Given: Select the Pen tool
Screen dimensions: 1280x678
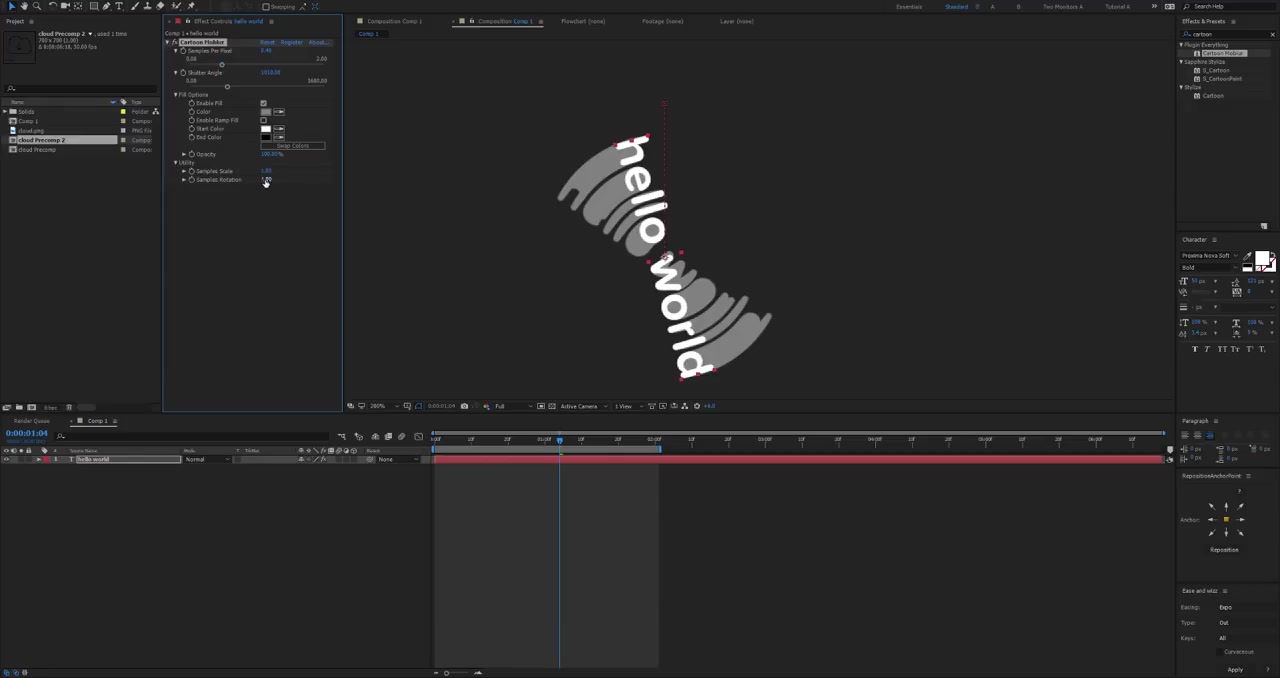Looking at the screenshot, I should click(x=106, y=6).
